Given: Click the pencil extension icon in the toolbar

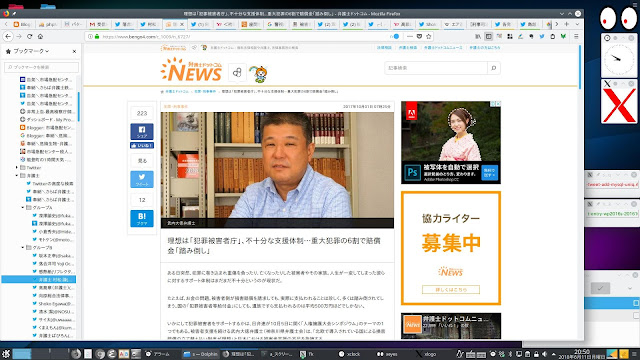Looking at the screenshot, I should (x=520, y=36).
